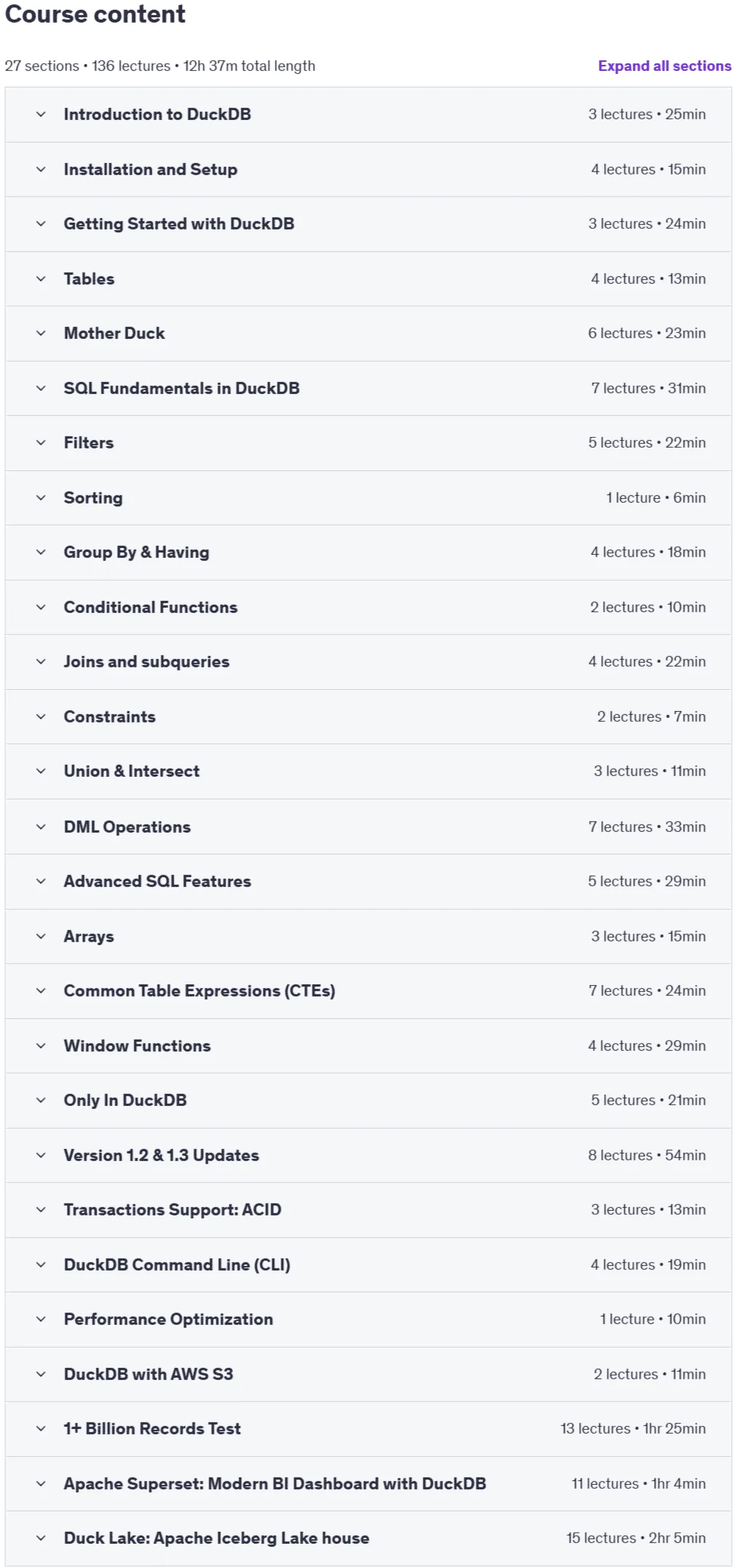This screenshot has height=1568, width=735.
Task: Expand the Introduction to DuckDB chevron
Action: pos(41,115)
